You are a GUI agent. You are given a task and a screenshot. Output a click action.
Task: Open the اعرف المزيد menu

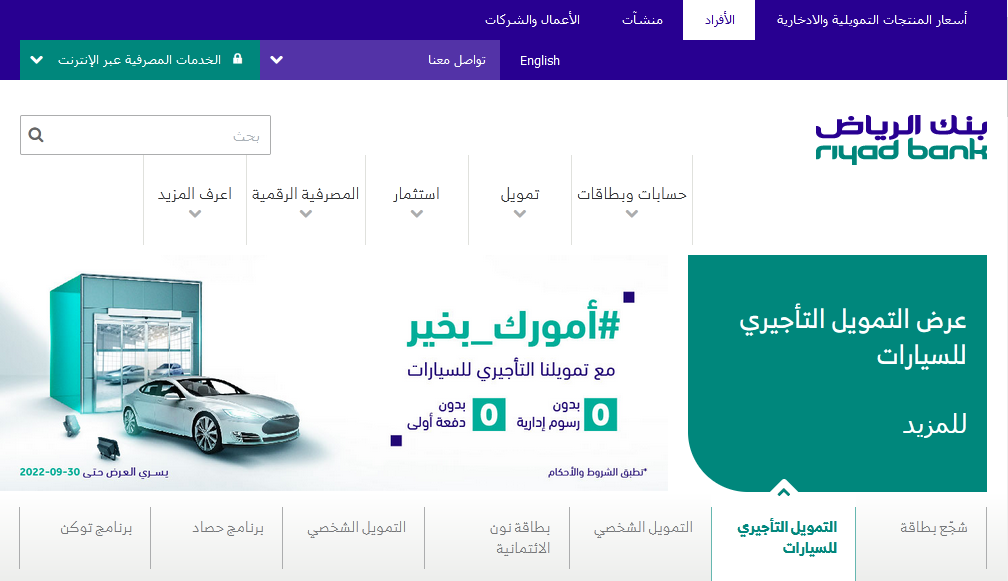(x=195, y=194)
